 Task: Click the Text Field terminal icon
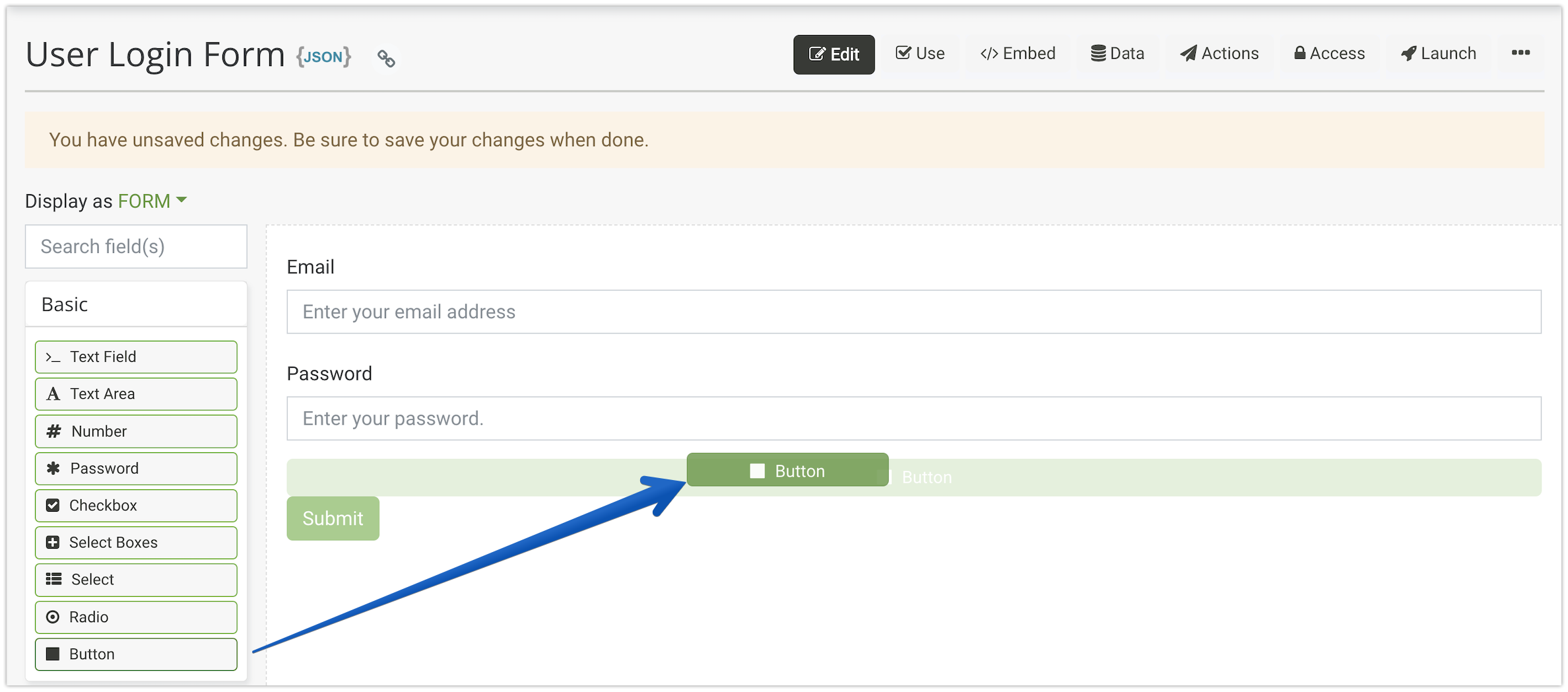(x=53, y=357)
